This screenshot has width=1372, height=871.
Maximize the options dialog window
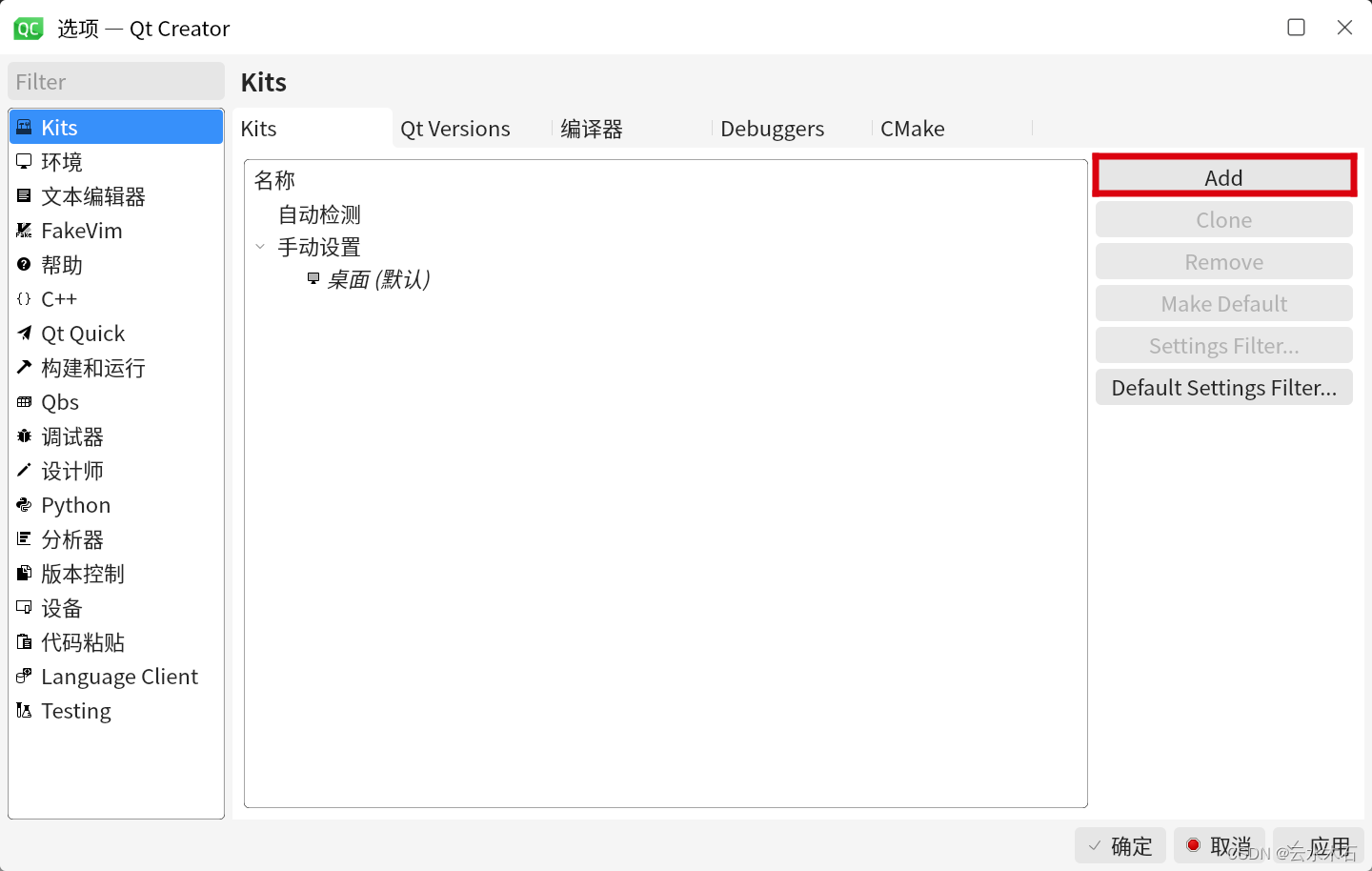1296,28
